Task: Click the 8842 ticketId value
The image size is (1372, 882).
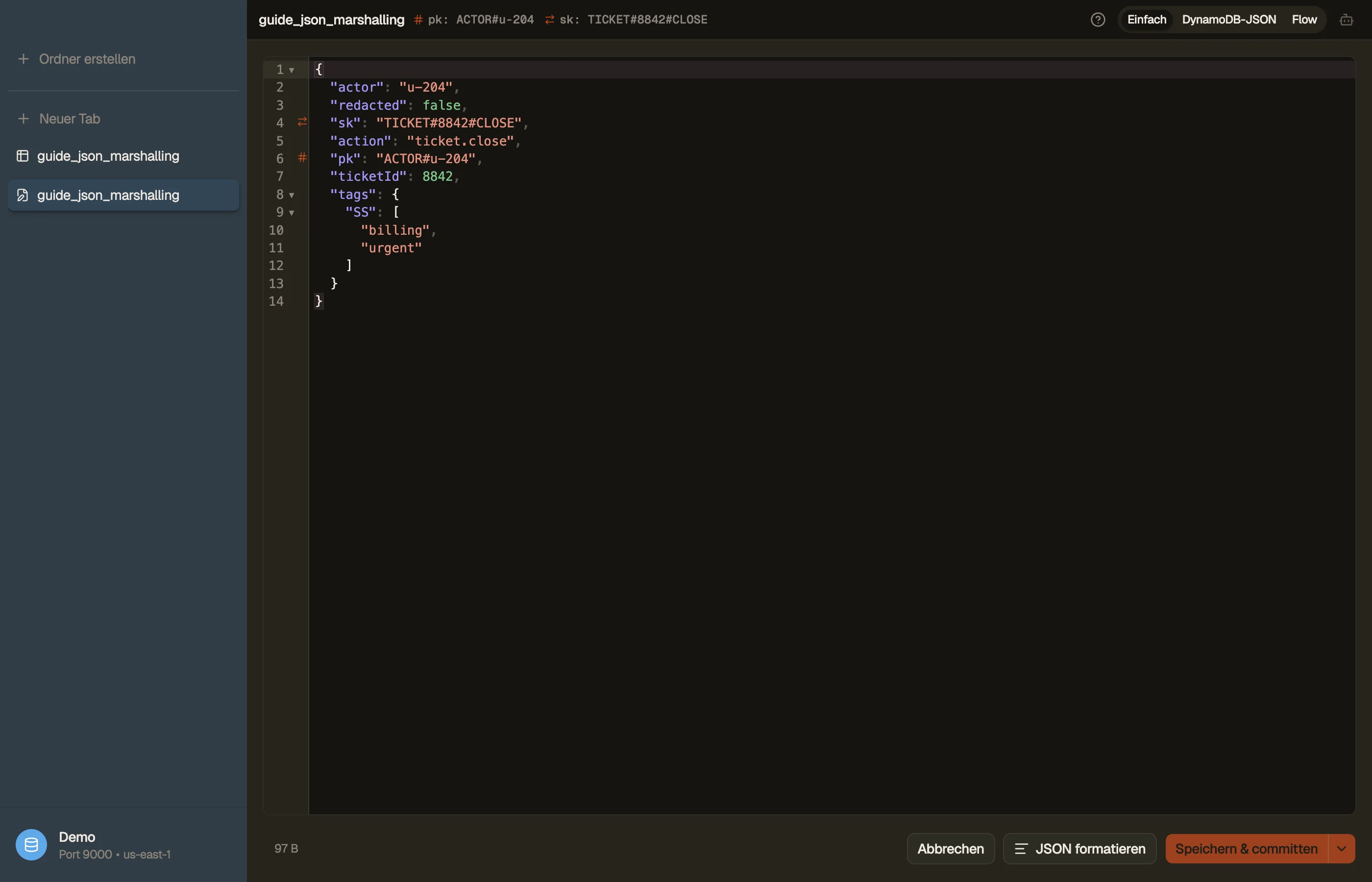Action: [437, 176]
